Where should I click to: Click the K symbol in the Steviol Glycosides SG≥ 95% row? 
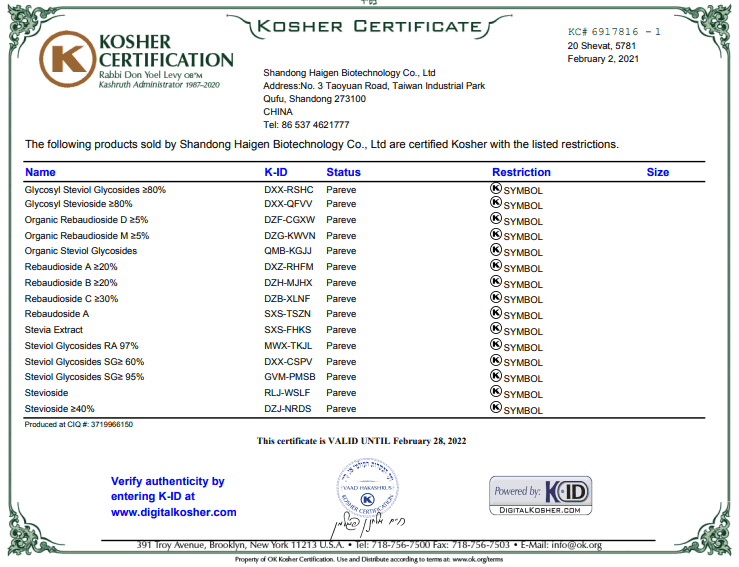pos(496,376)
